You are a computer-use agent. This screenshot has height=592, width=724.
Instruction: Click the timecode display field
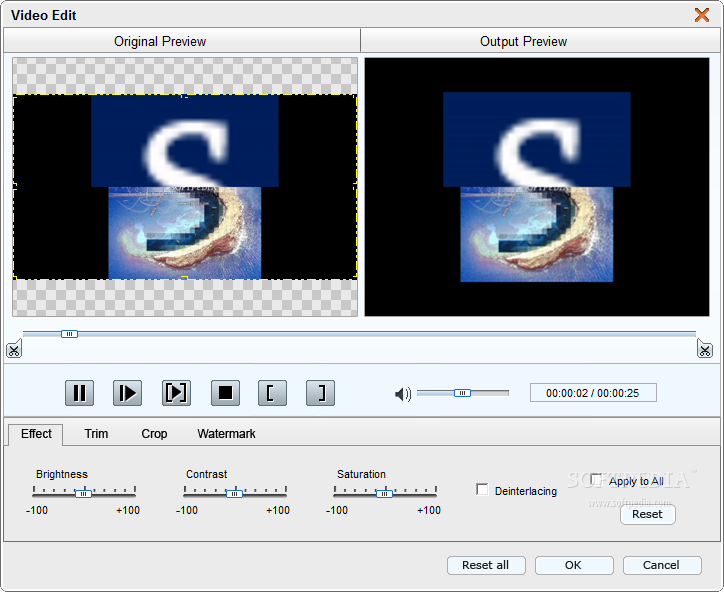[593, 393]
